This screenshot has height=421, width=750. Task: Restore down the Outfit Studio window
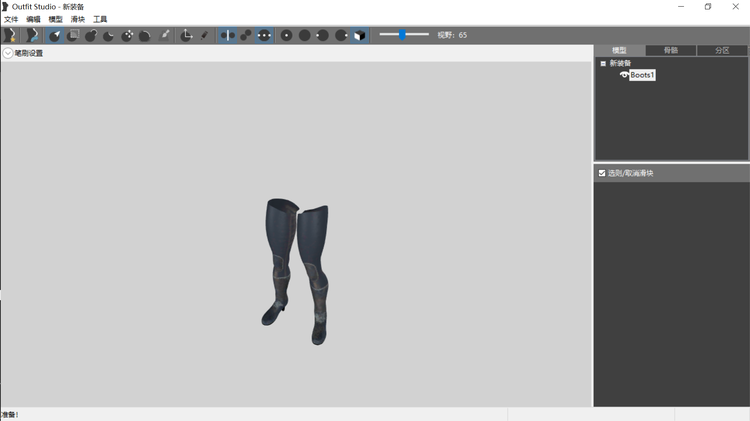[x=708, y=7]
